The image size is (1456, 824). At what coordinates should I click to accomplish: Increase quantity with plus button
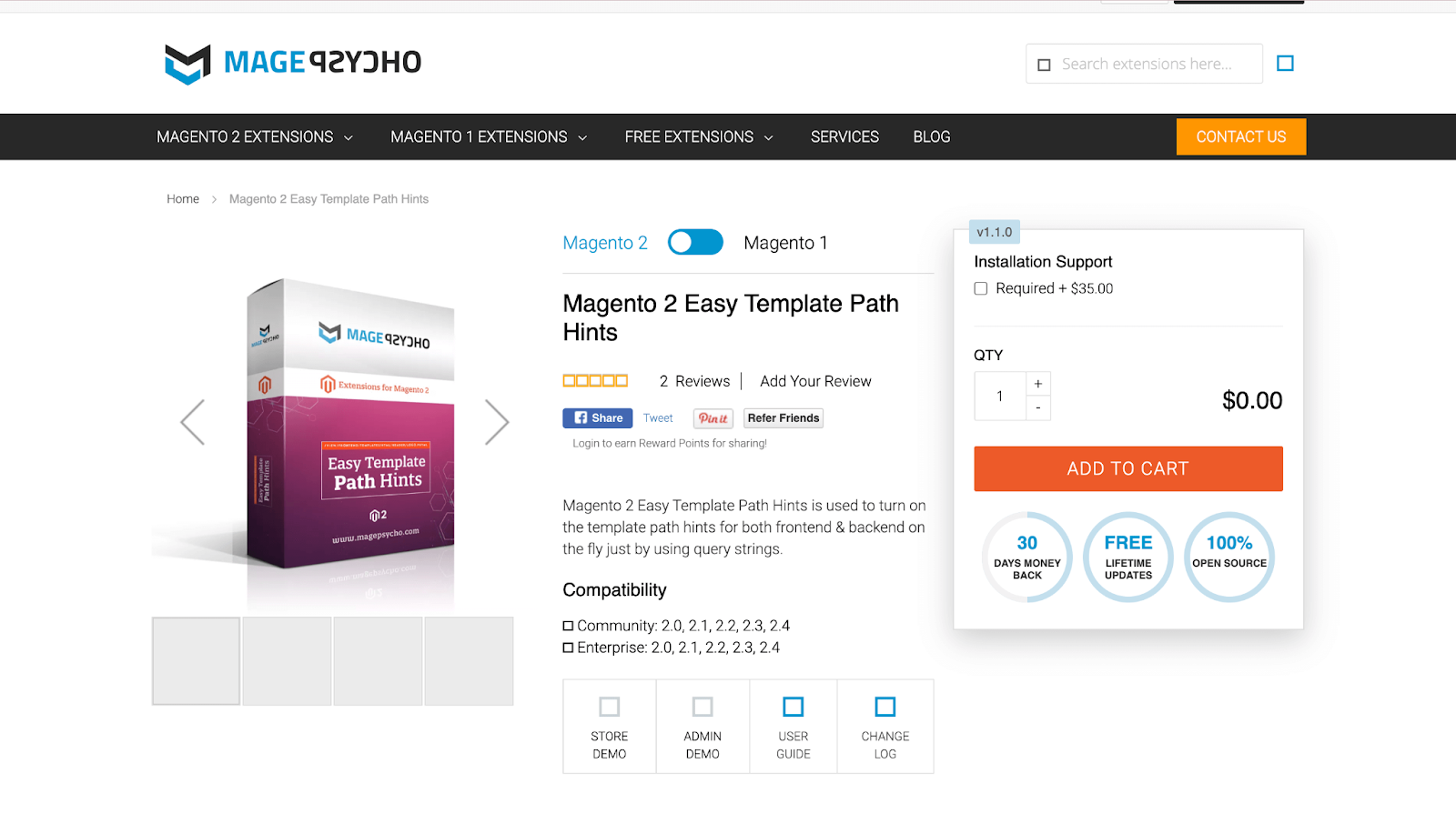pos(1038,384)
